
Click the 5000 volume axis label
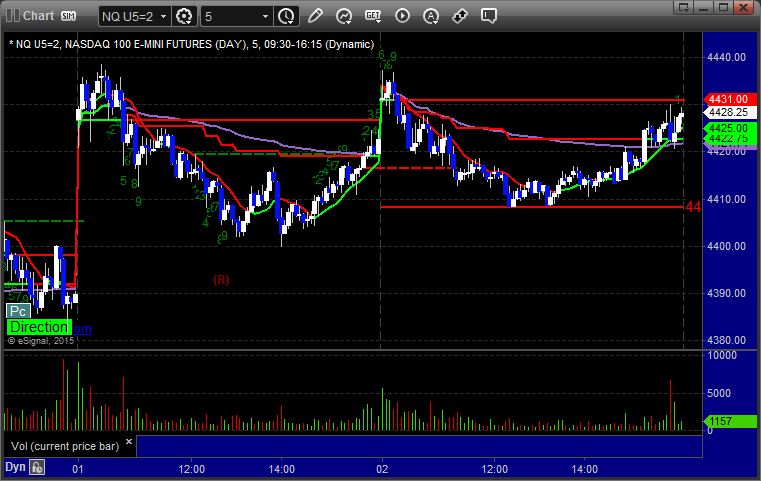tap(719, 393)
